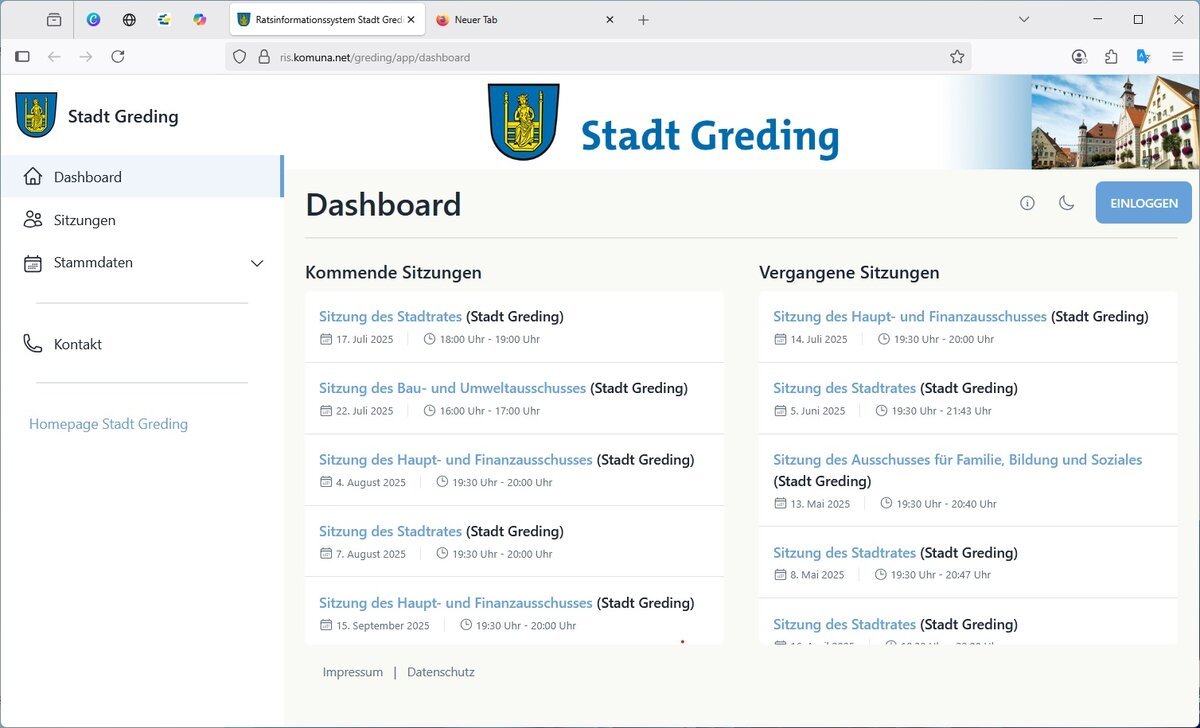The image size is (1200, 728).
Task: Close the Neuer Tab browser tab
Action: (610, 20)
